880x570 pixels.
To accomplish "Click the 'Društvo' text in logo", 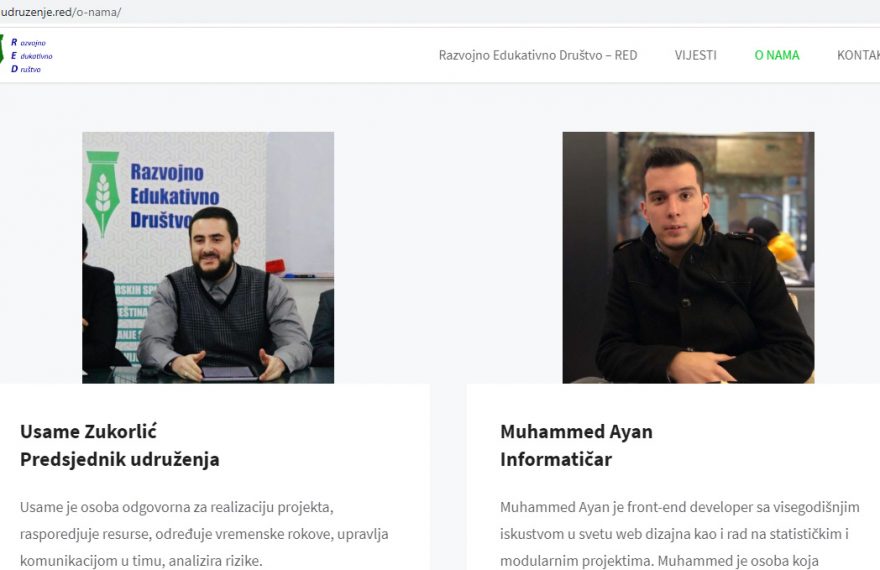I will (x=26, y=69).
